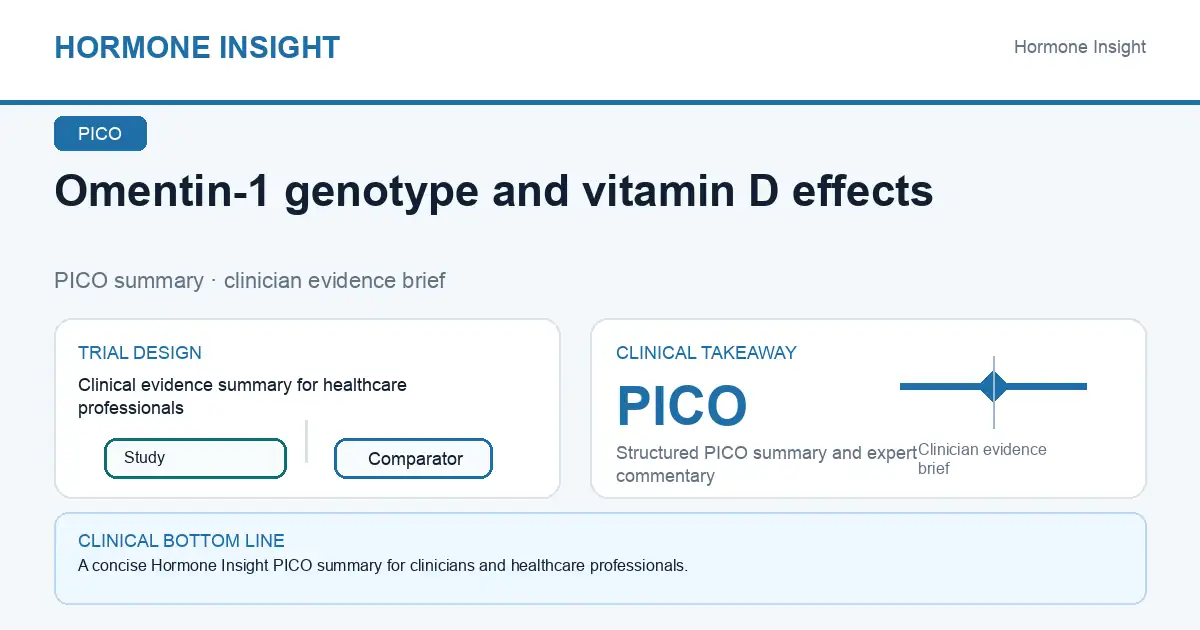Select the article title about Omentin-1 genotype

tap(494, 191)
